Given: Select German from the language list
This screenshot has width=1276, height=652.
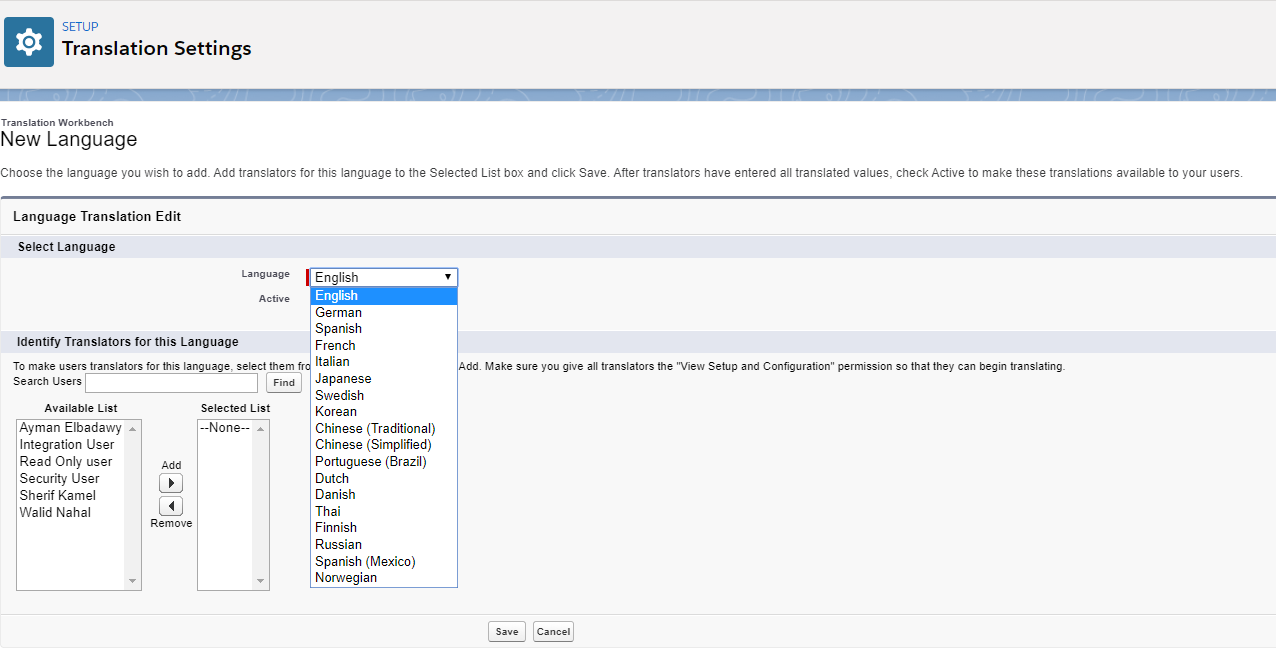Looking at the screenshot, I should tap(338, 312).
